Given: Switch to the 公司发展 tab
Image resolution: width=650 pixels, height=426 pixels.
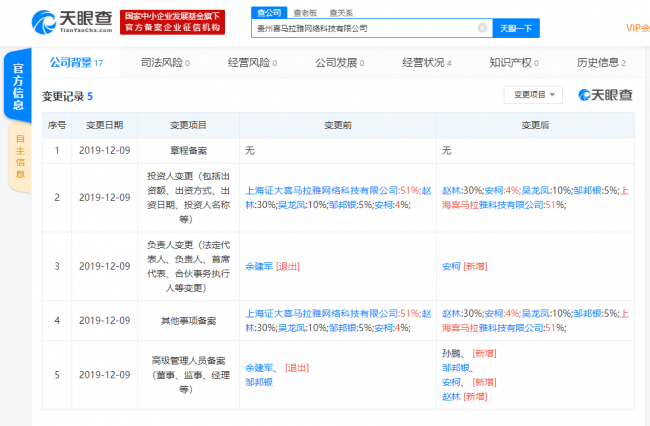Looking at the screenshot, I should pyautogui.click(x=339, y=63).
